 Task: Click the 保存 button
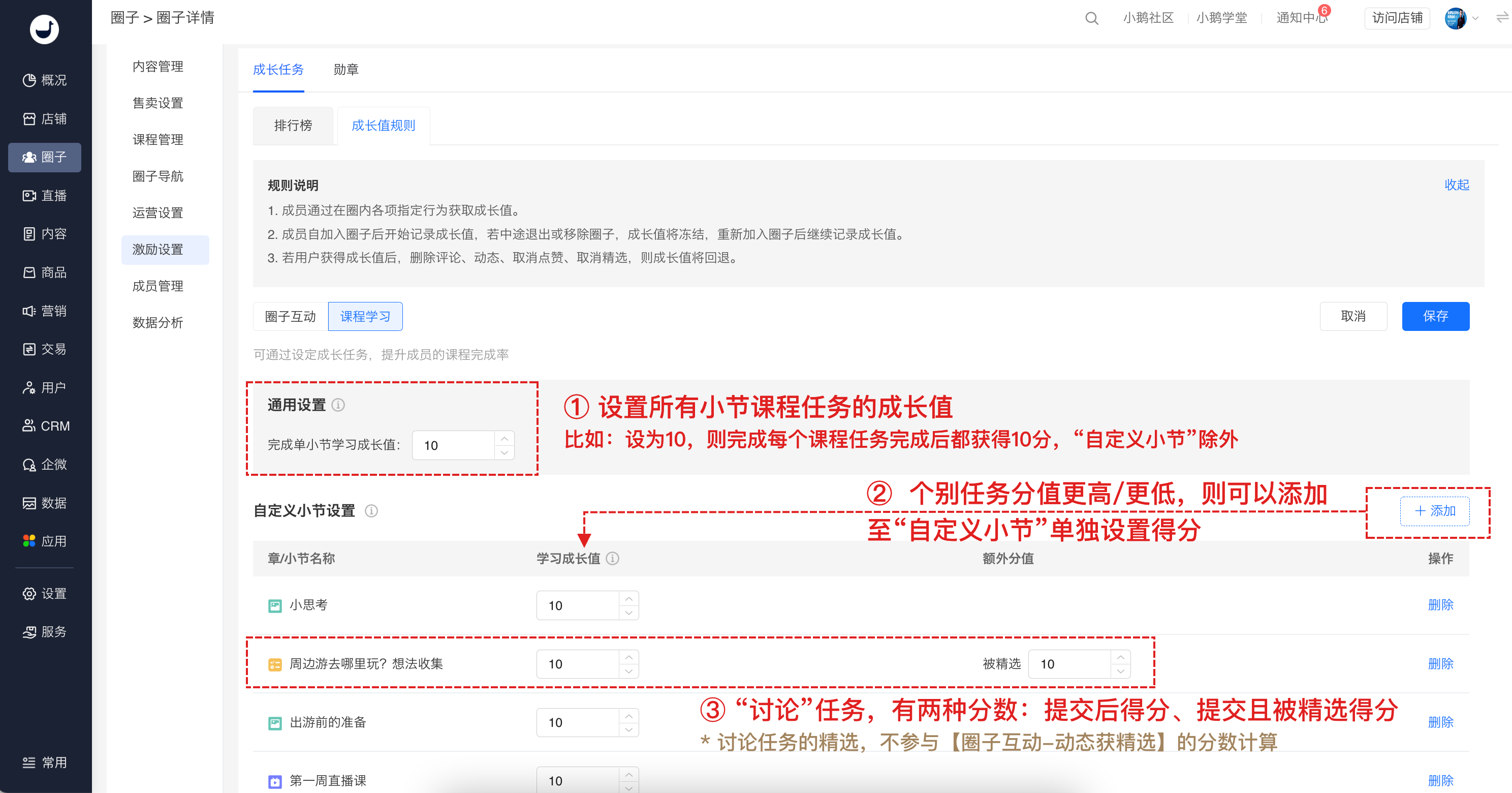(x=1436, y=316)
